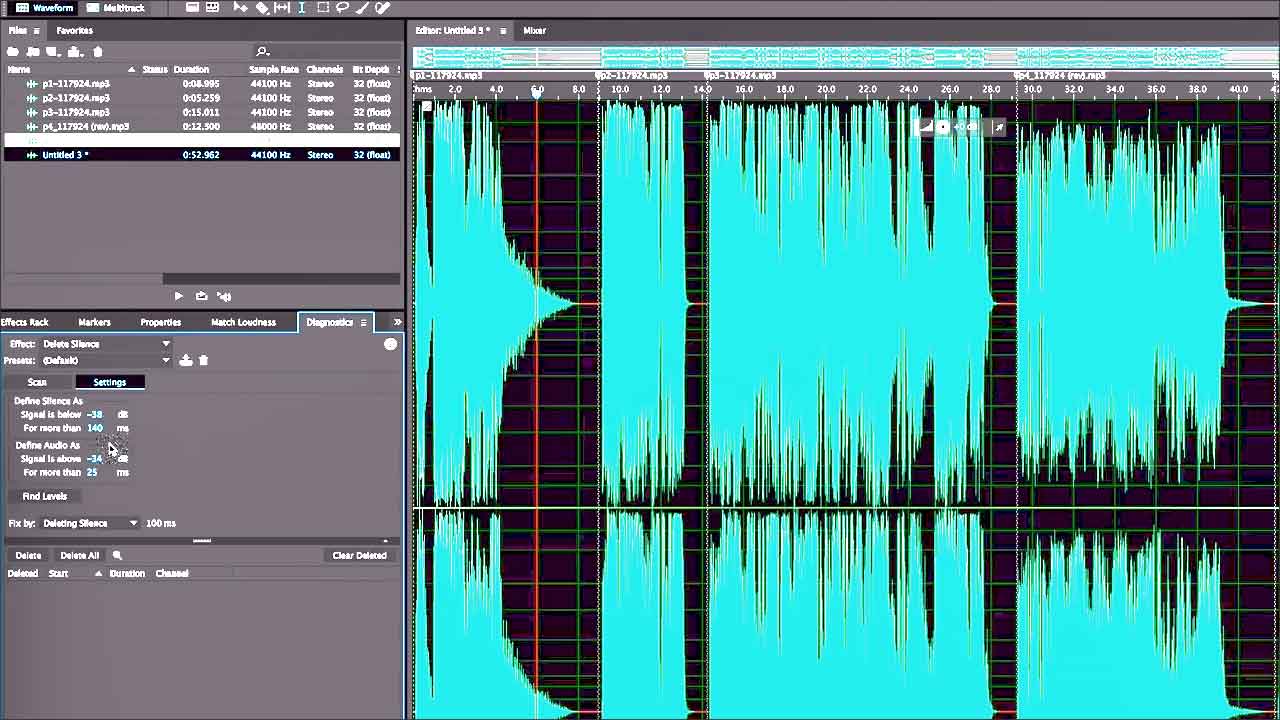This screenshot has height=720, width=1280.
Task: Click the Scan button
Action: pos(37,382)
